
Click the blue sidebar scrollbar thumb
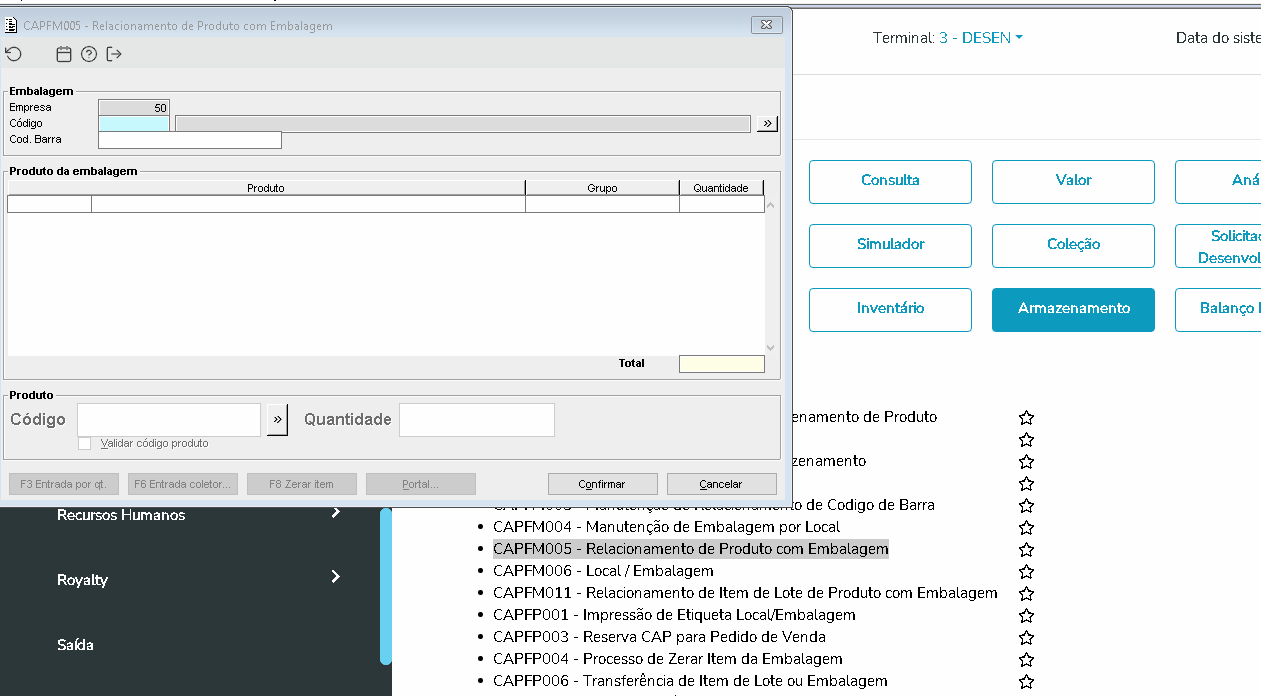(386, 586)
